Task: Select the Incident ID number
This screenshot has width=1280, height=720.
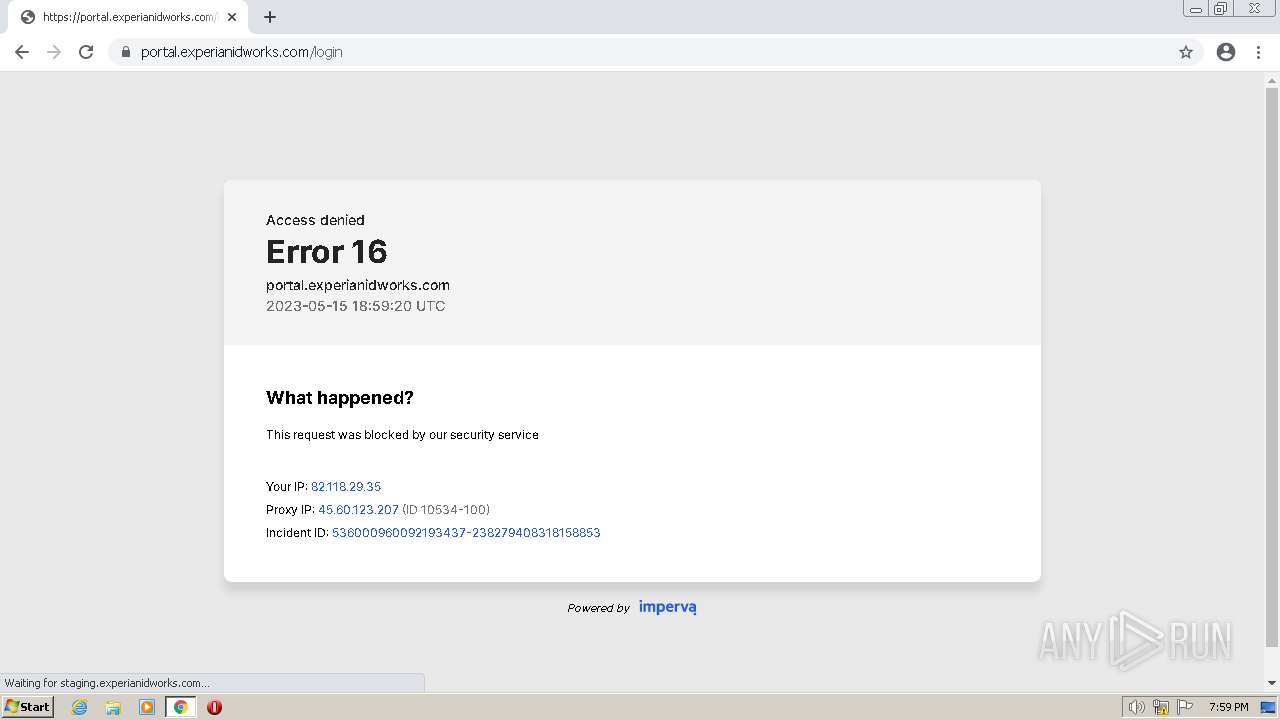Action: (466, 533)
